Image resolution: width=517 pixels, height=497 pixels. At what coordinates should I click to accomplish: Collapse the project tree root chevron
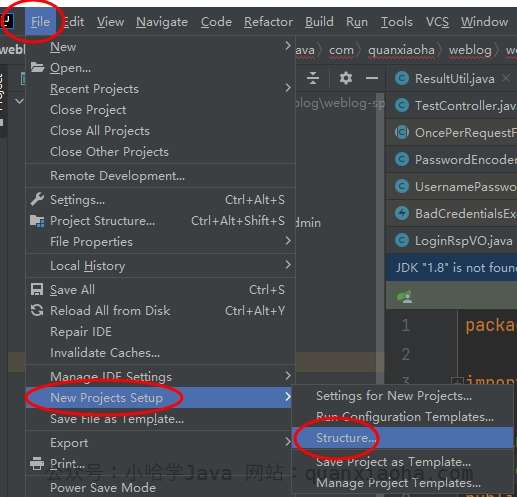(19, 101)
